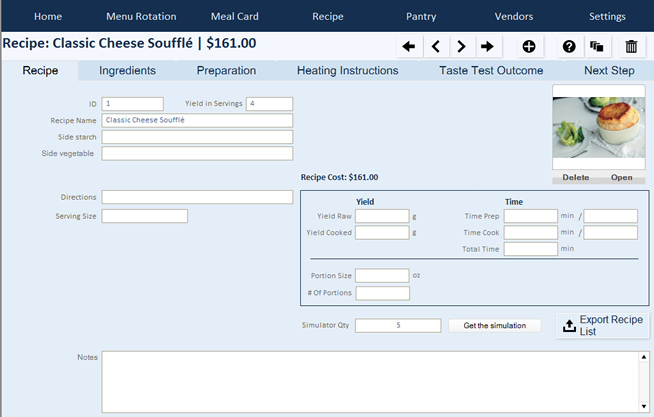Click Delete under the recipe image
The width and height of the screenshot is (654, 417).
575,178
